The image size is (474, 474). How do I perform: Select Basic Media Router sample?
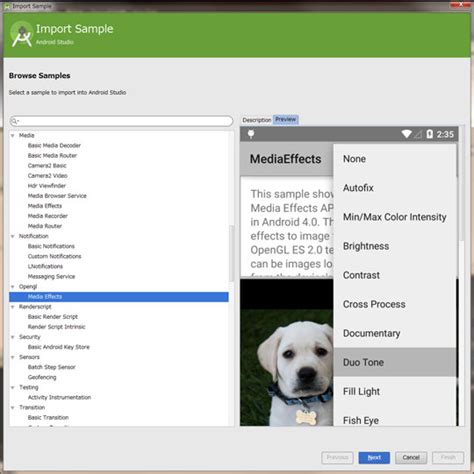pos(52,156)
